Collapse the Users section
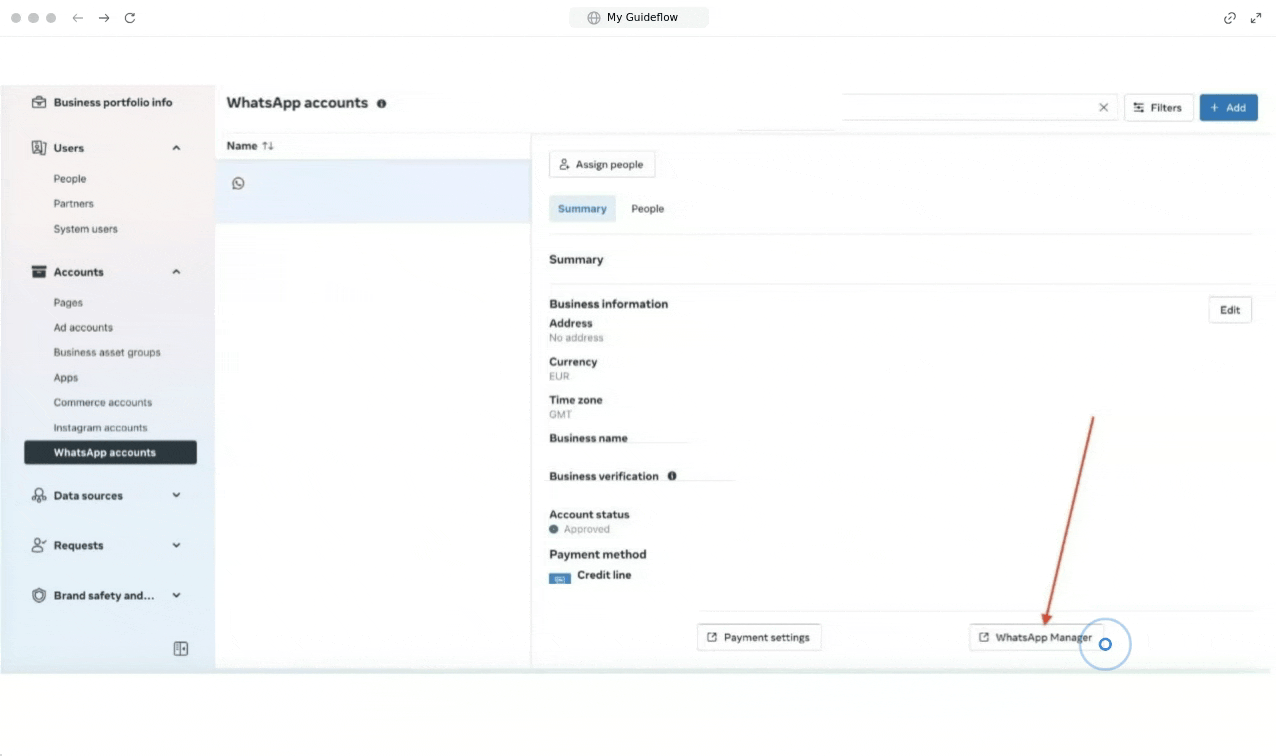The height and width of the screenshot is (756, 1276). pos(176,148)
